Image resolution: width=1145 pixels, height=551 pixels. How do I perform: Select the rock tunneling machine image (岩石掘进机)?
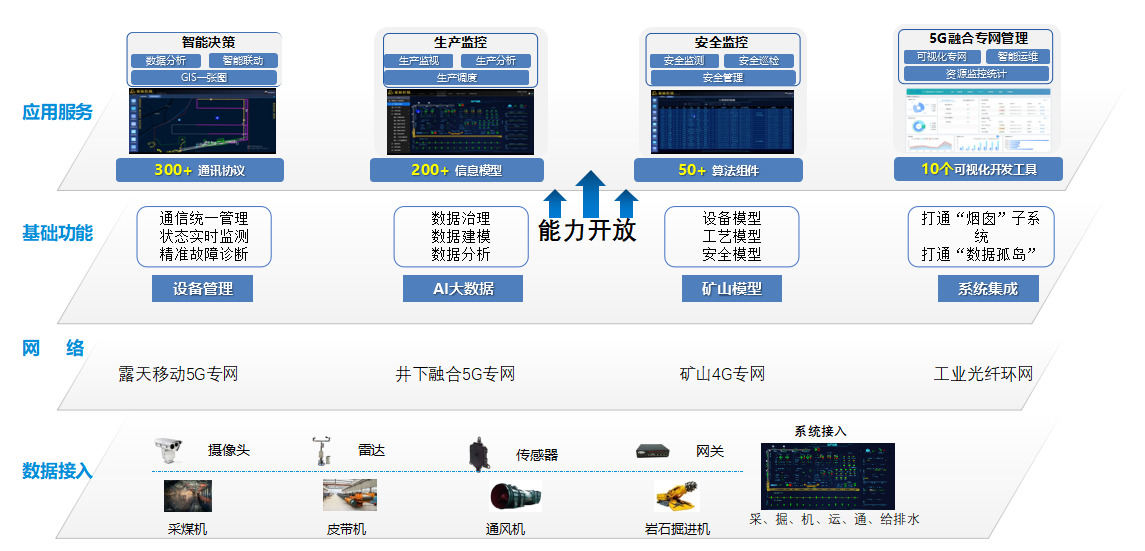click(x=676, y=496)
